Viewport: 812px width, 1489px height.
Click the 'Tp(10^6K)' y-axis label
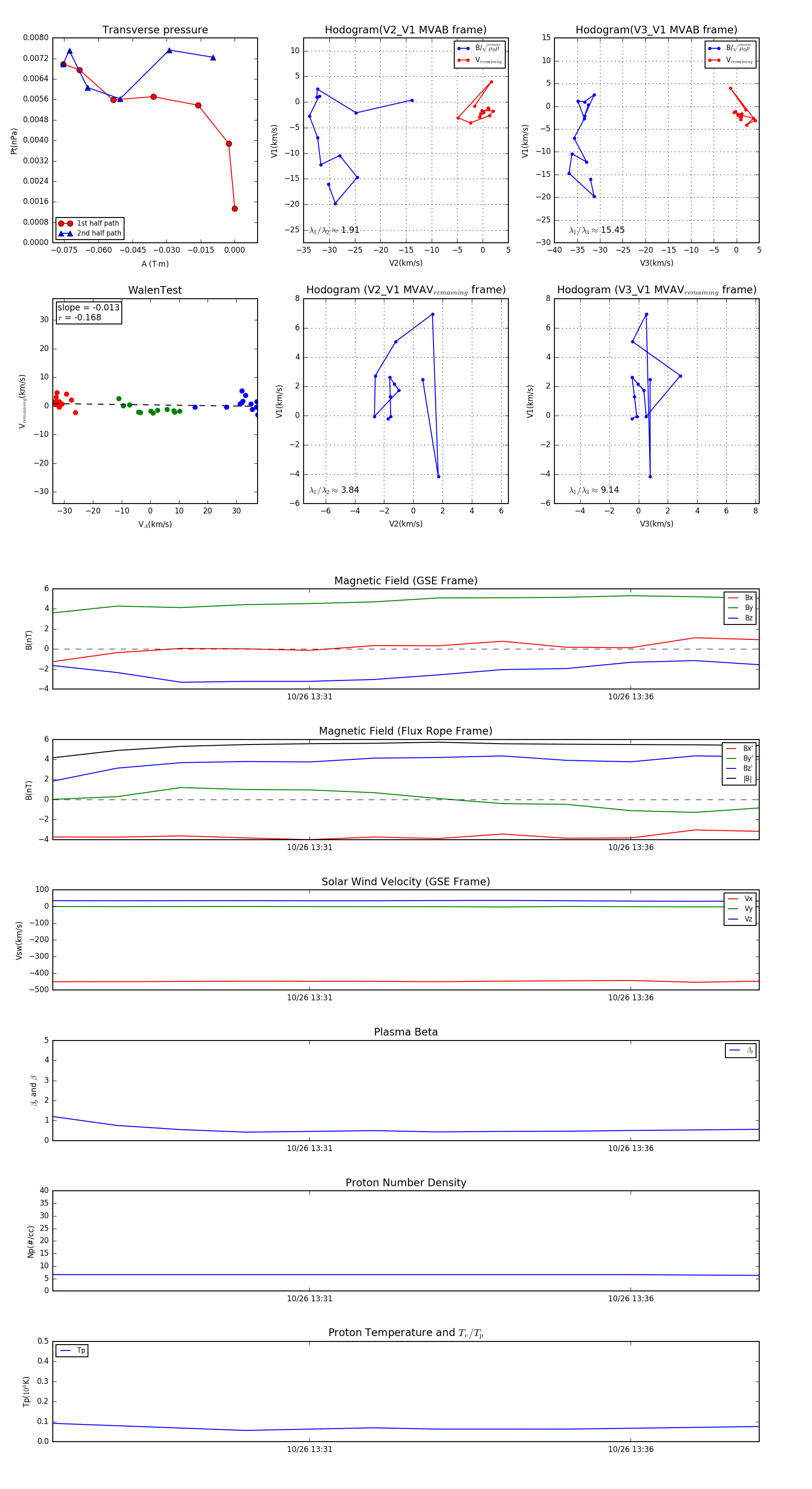click(x=27, y=1392)
